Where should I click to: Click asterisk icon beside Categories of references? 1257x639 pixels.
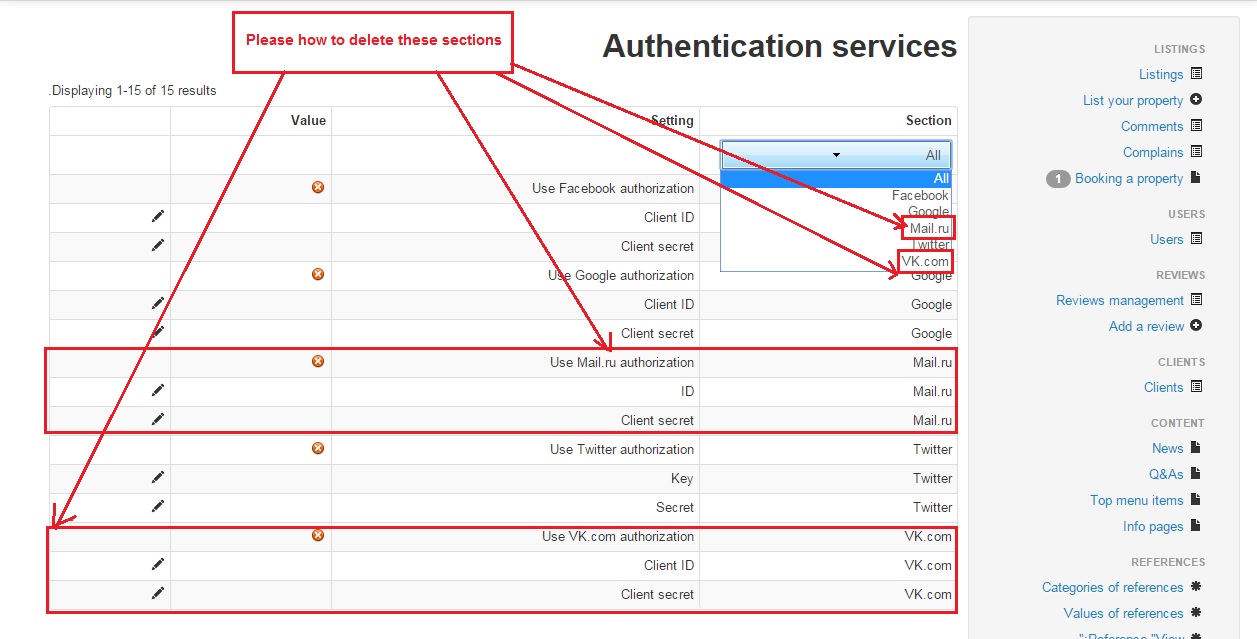pos(1196,587)
